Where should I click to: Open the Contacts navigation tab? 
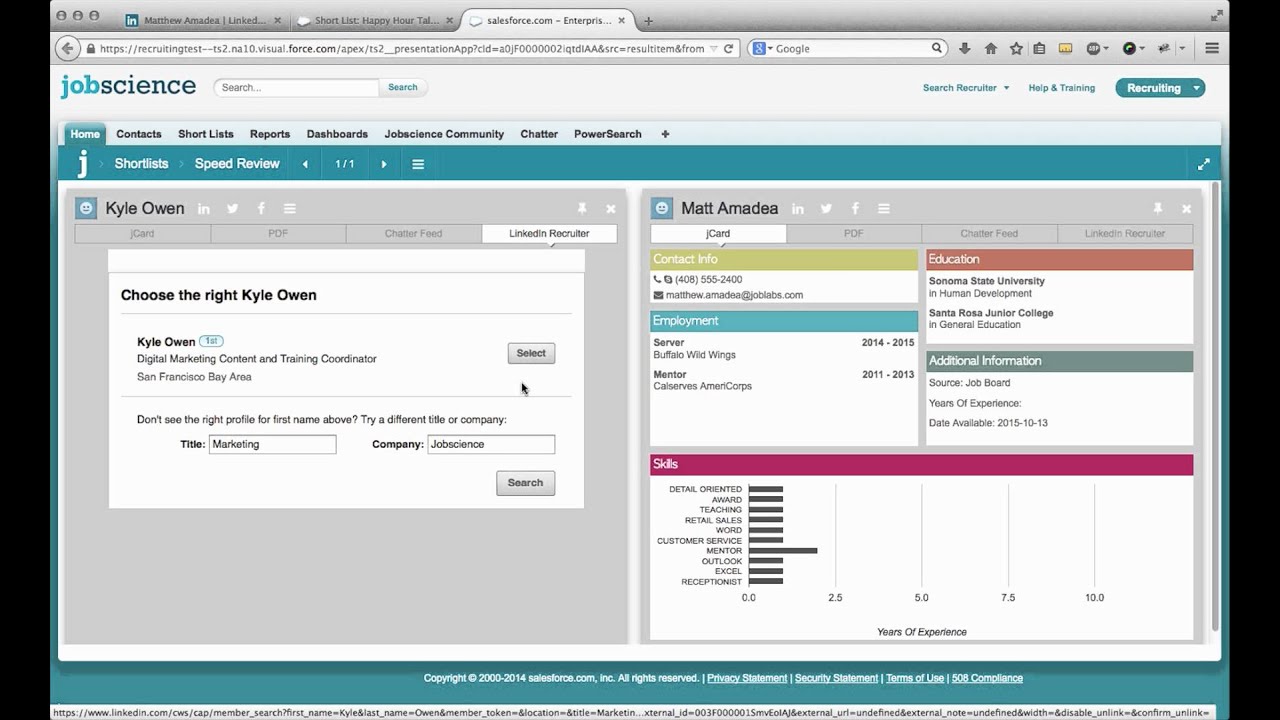pos(139,134)
